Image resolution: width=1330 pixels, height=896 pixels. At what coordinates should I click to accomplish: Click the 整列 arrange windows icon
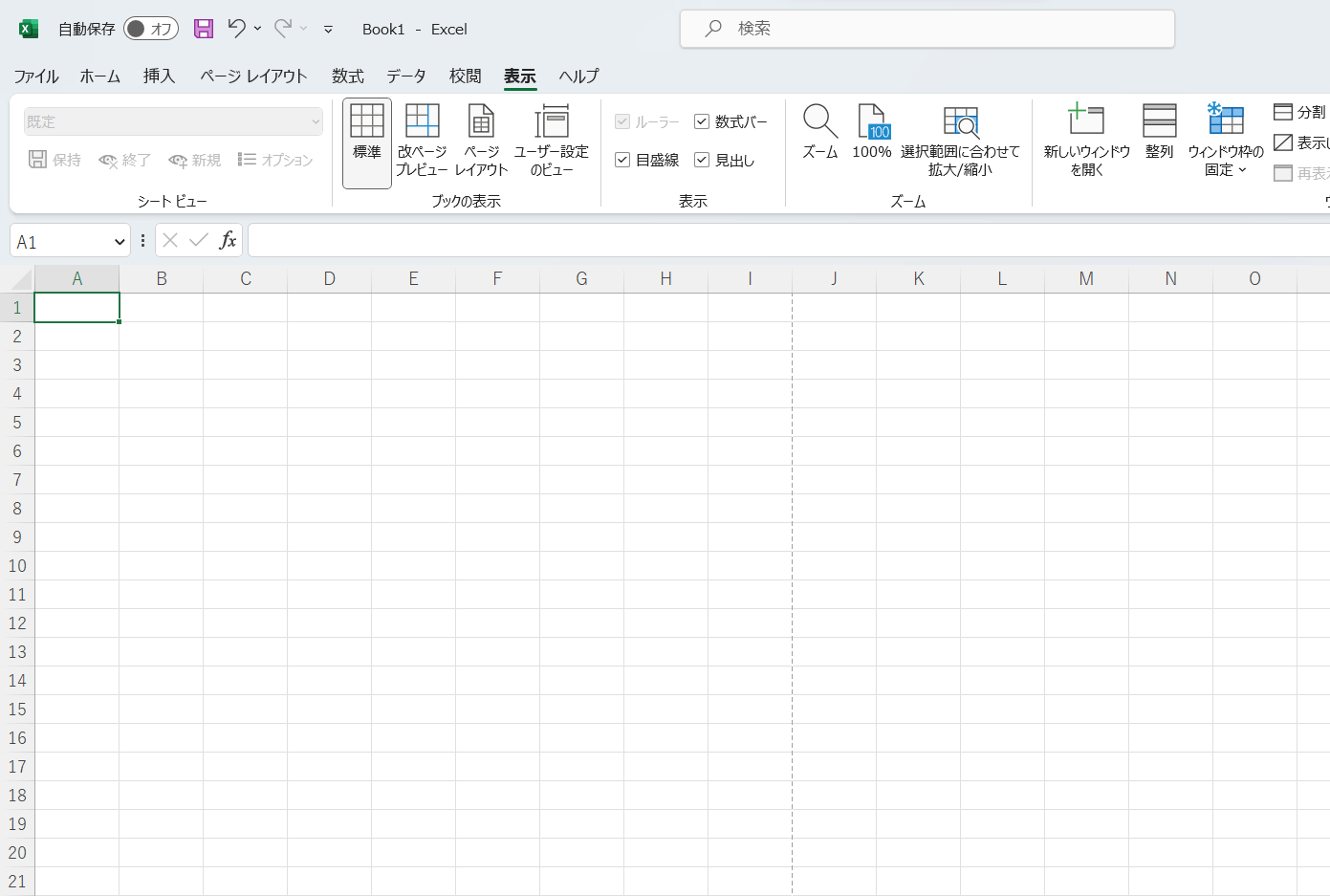pos(1159,133)
